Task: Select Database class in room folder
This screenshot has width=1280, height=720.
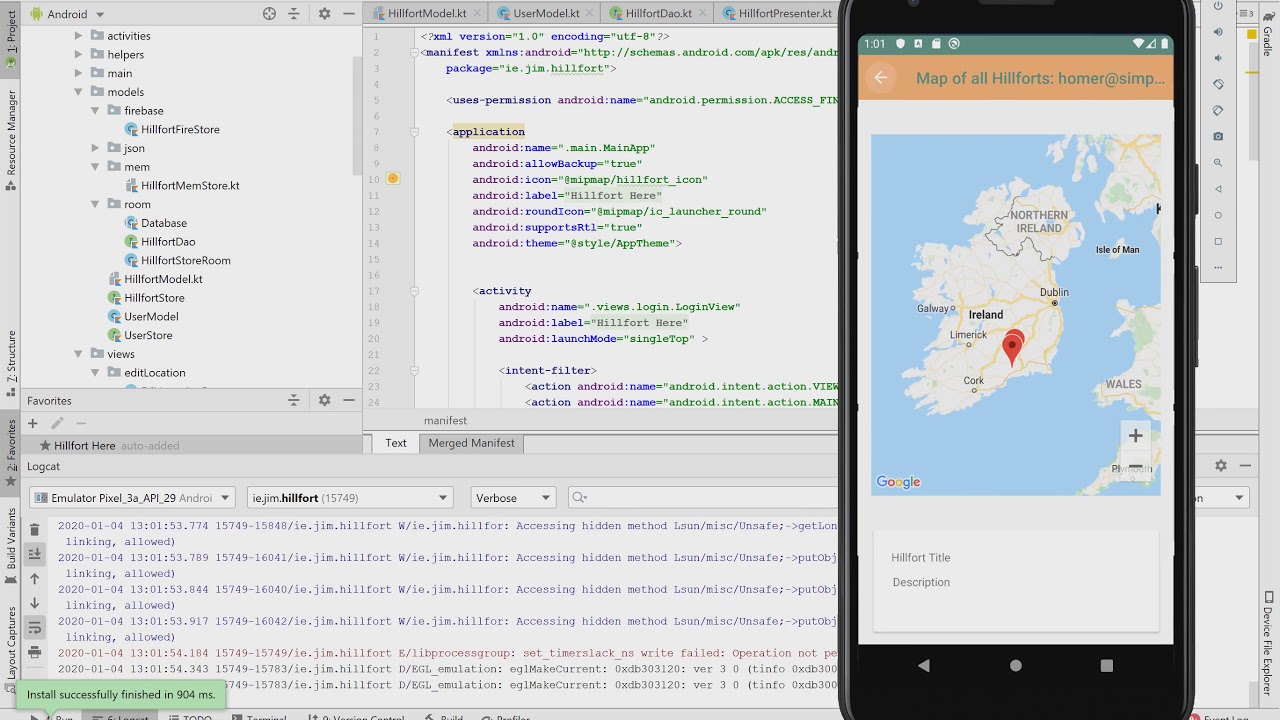Action: (x=164, y=223)
